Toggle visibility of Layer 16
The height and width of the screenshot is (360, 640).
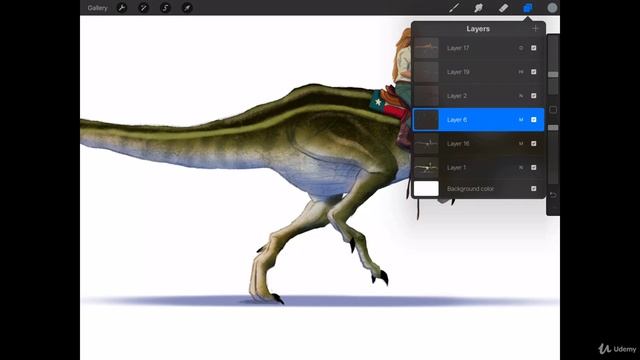533,144
